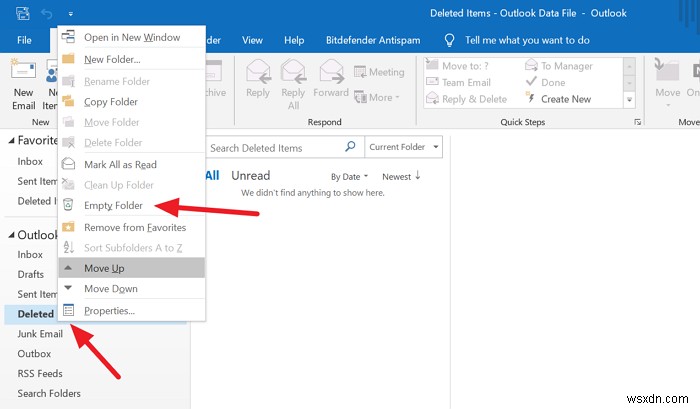This screenshot has width=700, height=409.
Task: Click the Undo icon in title bar
Action: point(46,14)
